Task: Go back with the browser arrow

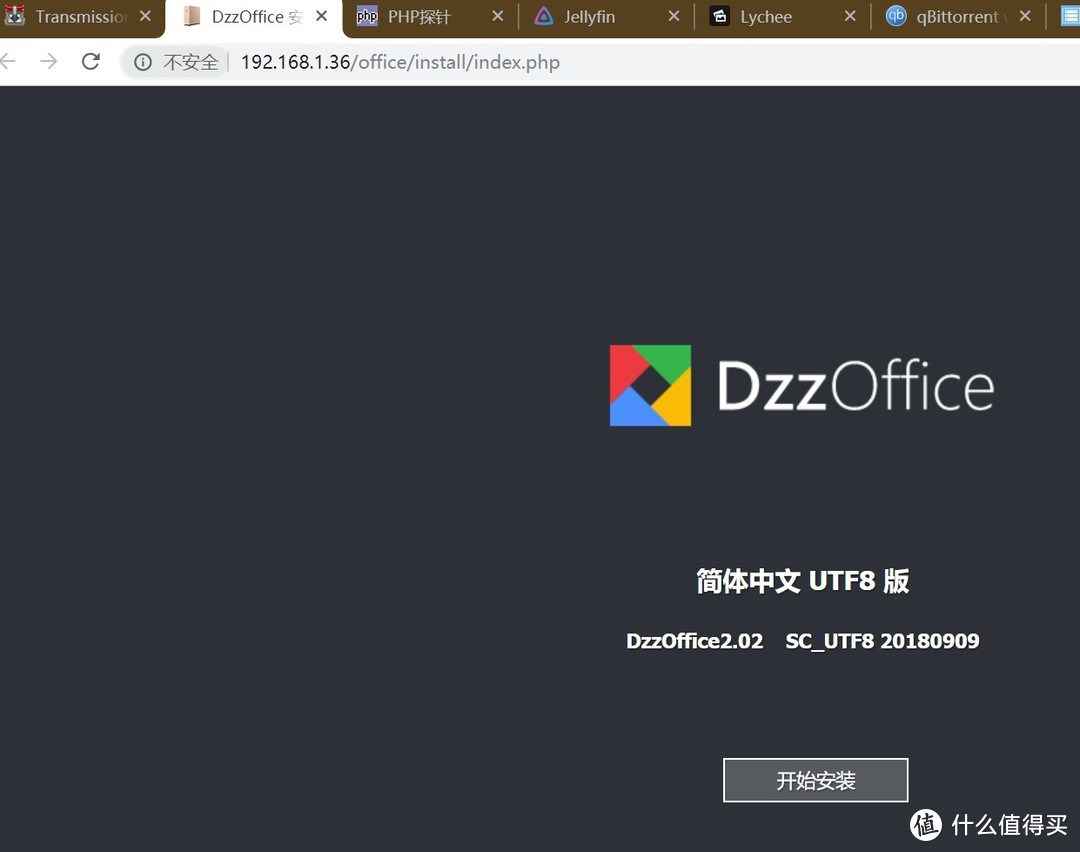Action: pos(8,62)
